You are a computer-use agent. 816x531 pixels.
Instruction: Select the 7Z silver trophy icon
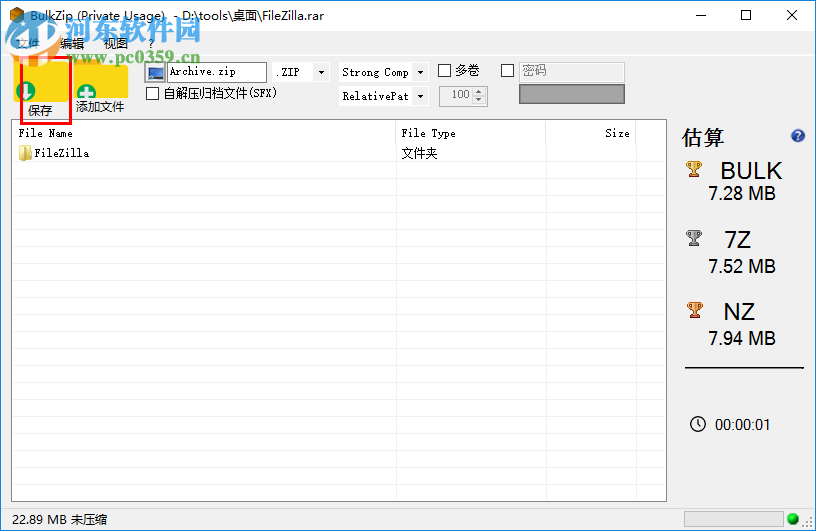tap(694, 238)
